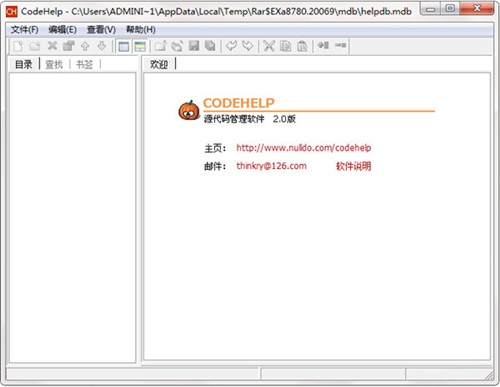500x387 pixels.
Task: Open the 编辑(E) menu
Action: point(62,30)
